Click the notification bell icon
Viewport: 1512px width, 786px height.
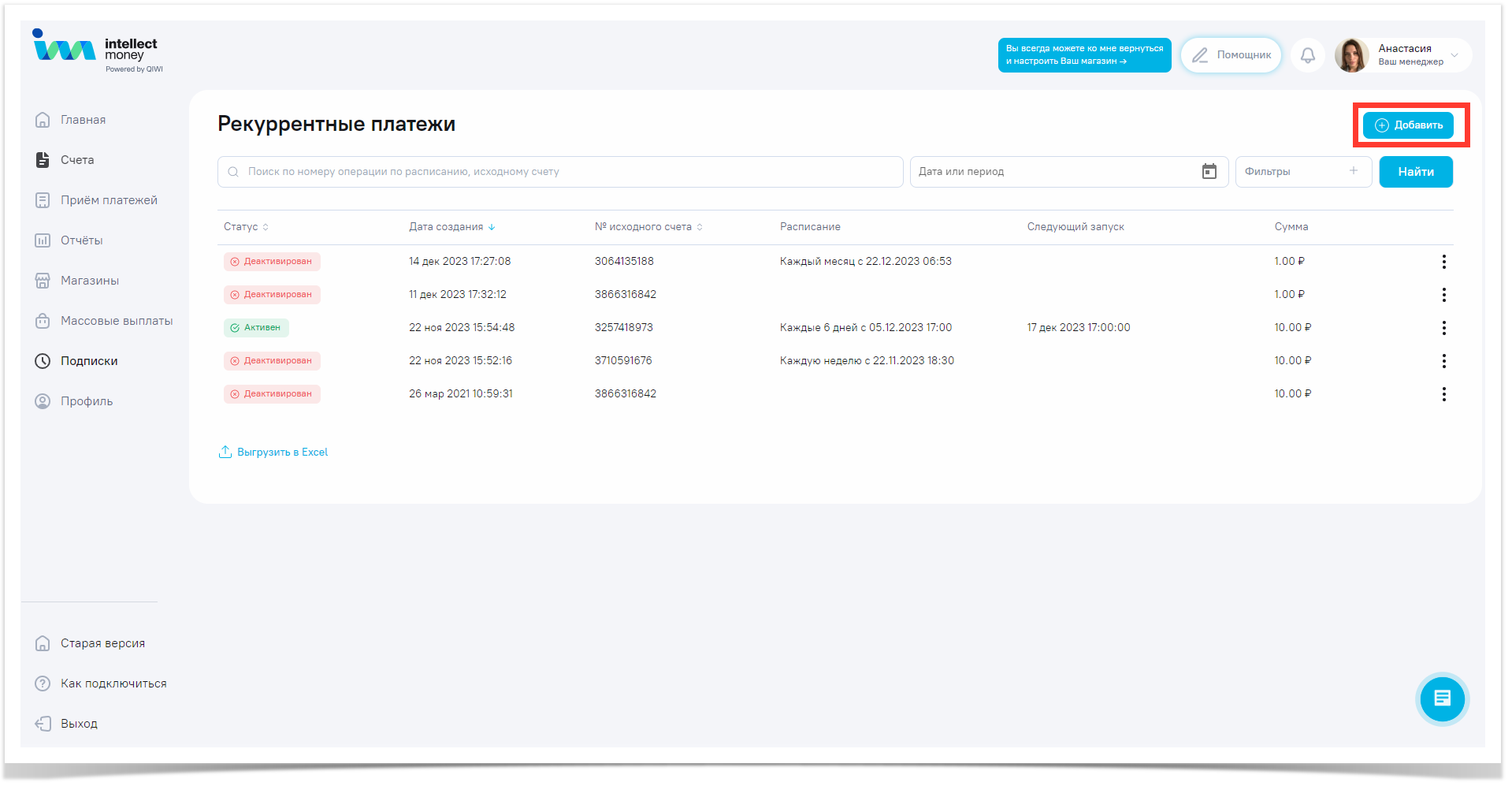[1307, 55]
